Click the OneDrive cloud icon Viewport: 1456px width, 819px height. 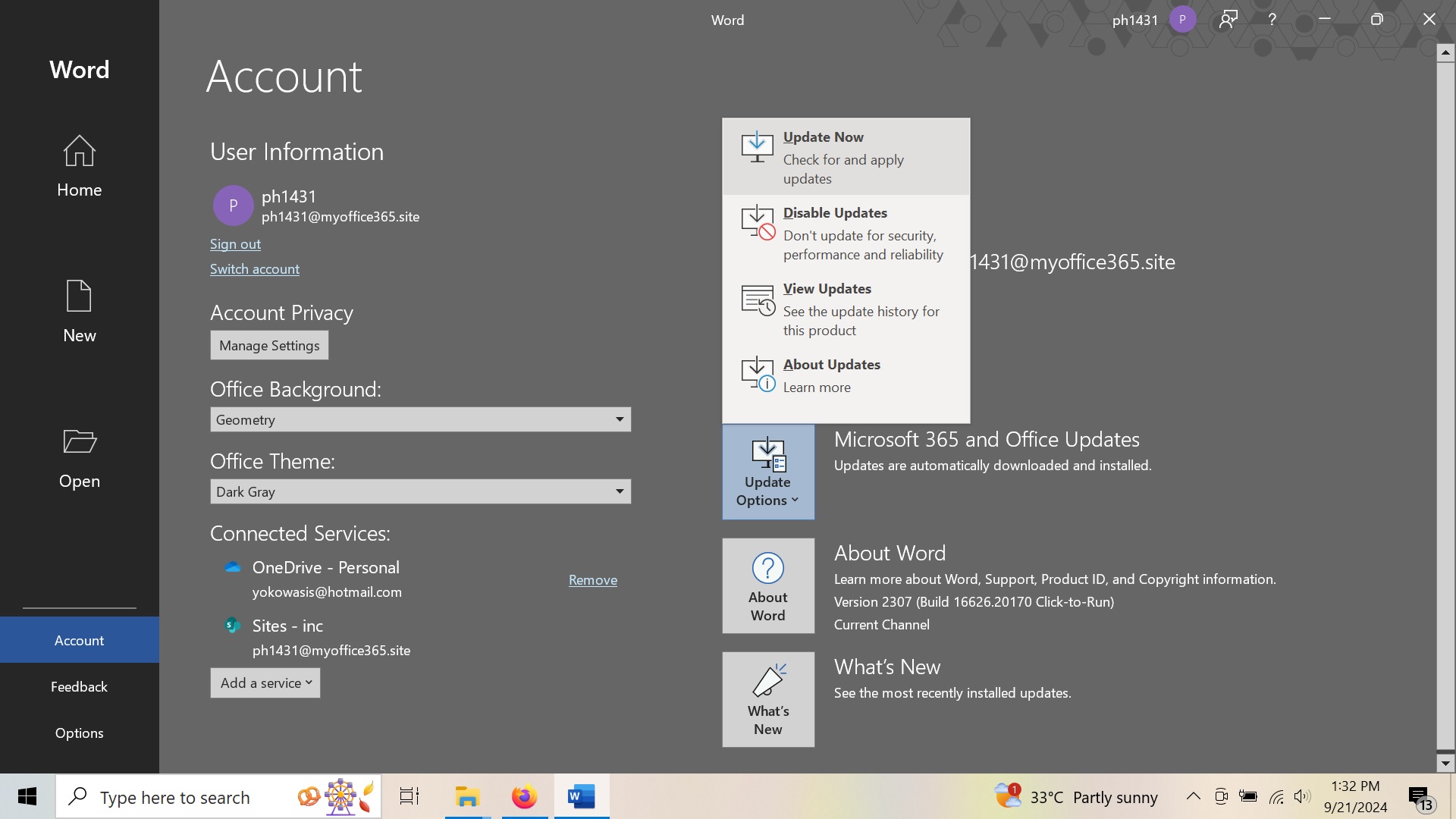pos(233,567)
